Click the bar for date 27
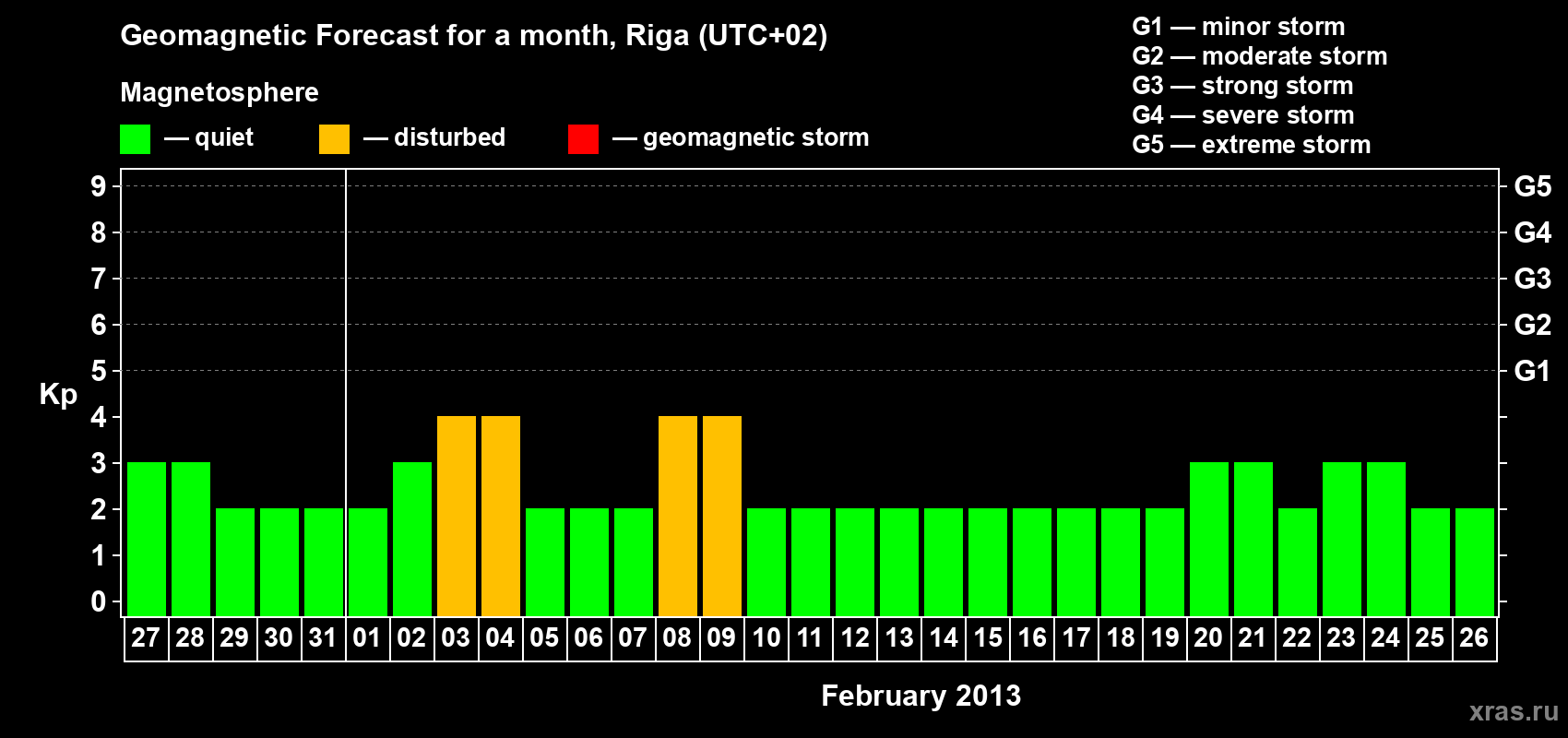Image resolution: width=1568 pixels, height=738 pixels. (x=147, y=540)
